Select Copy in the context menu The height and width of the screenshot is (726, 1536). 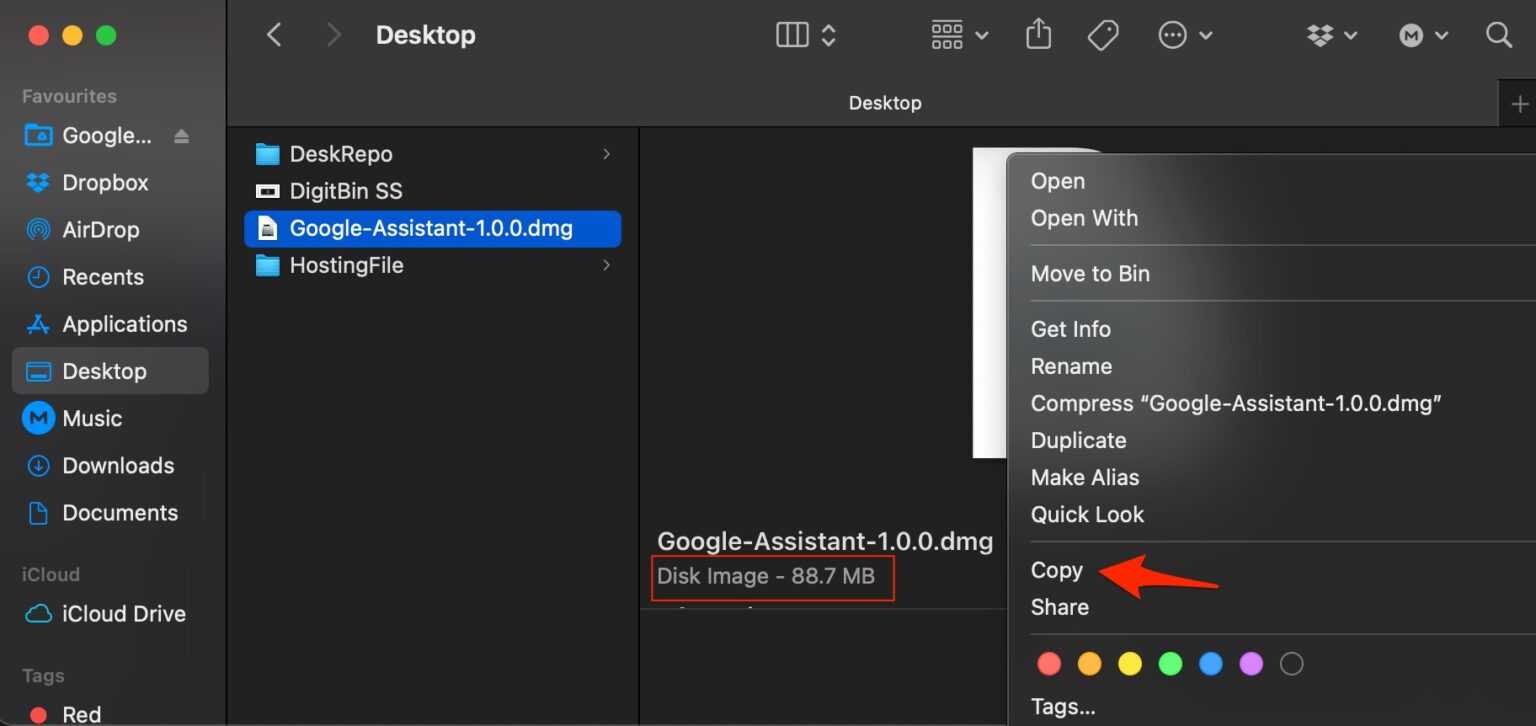point(1057,570)
